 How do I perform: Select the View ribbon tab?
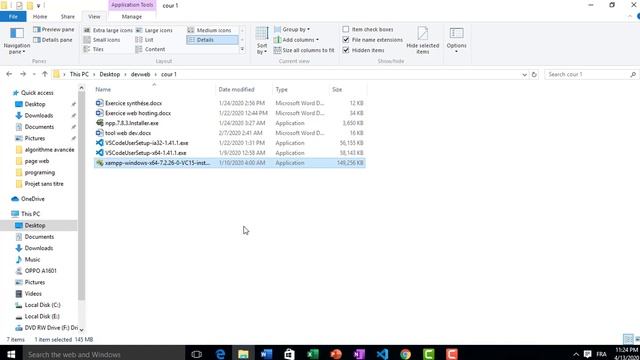click(x=94, y=16)
